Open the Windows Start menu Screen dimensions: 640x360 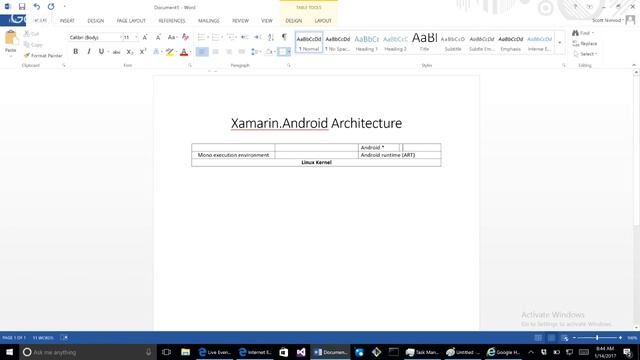[9, 352]
